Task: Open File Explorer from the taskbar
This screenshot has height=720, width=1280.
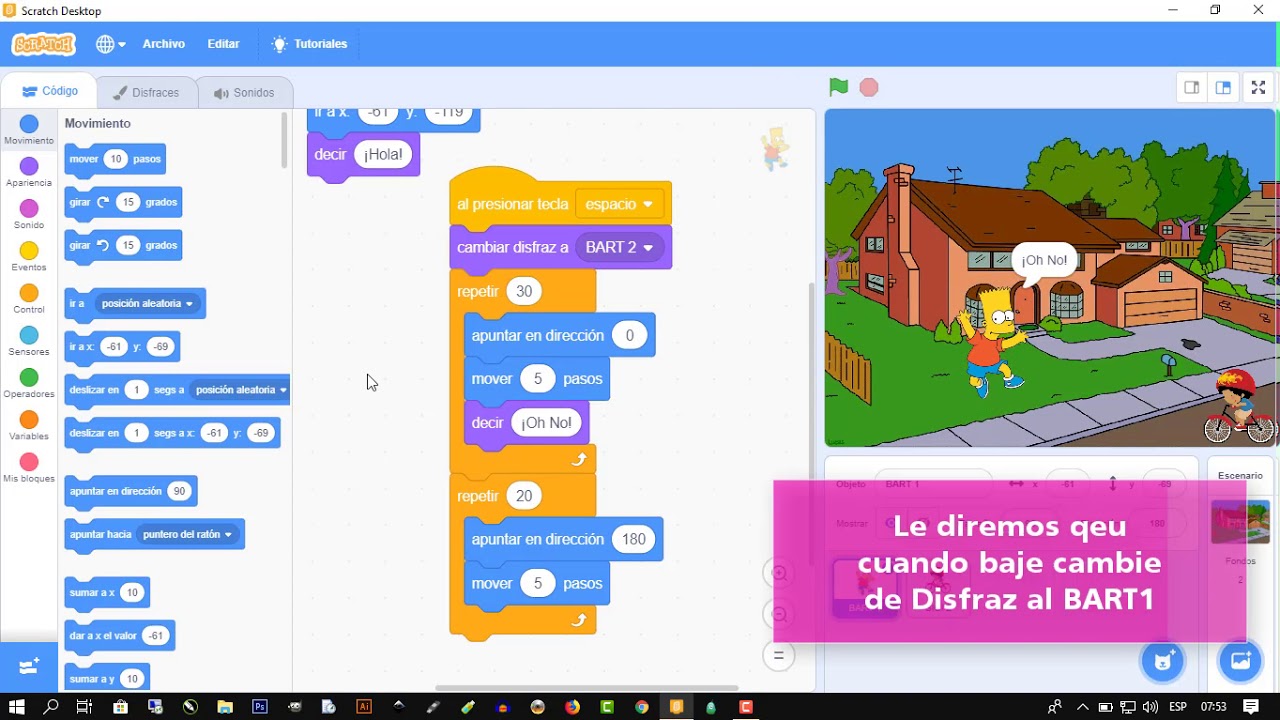Action: 225,707
